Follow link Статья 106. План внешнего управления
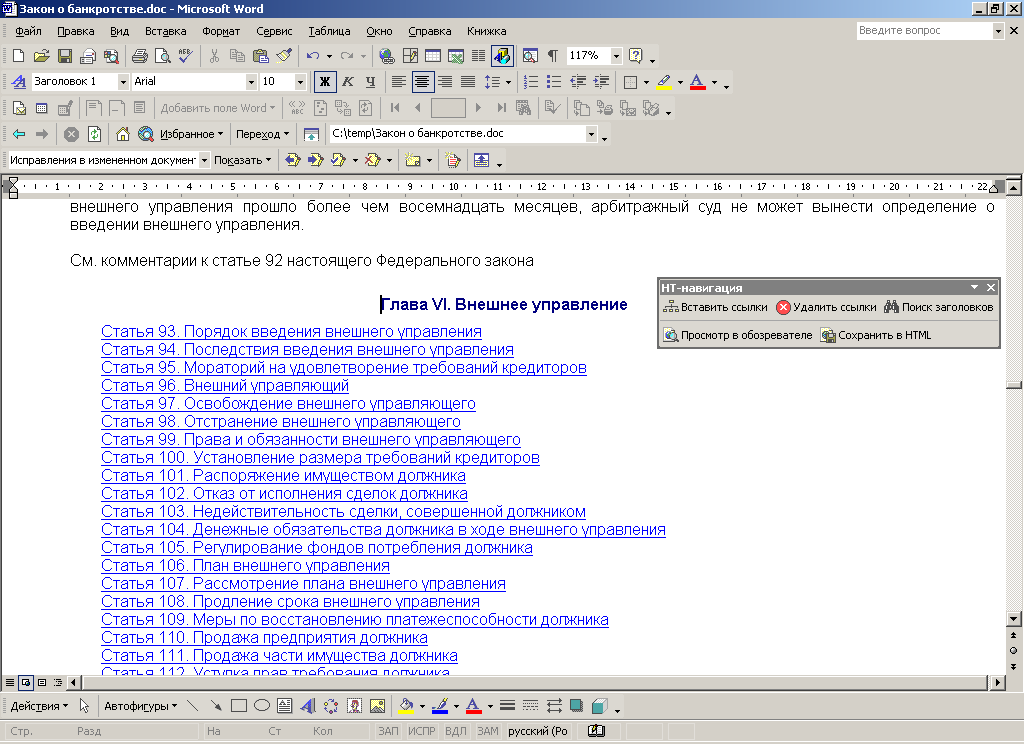 246,566
